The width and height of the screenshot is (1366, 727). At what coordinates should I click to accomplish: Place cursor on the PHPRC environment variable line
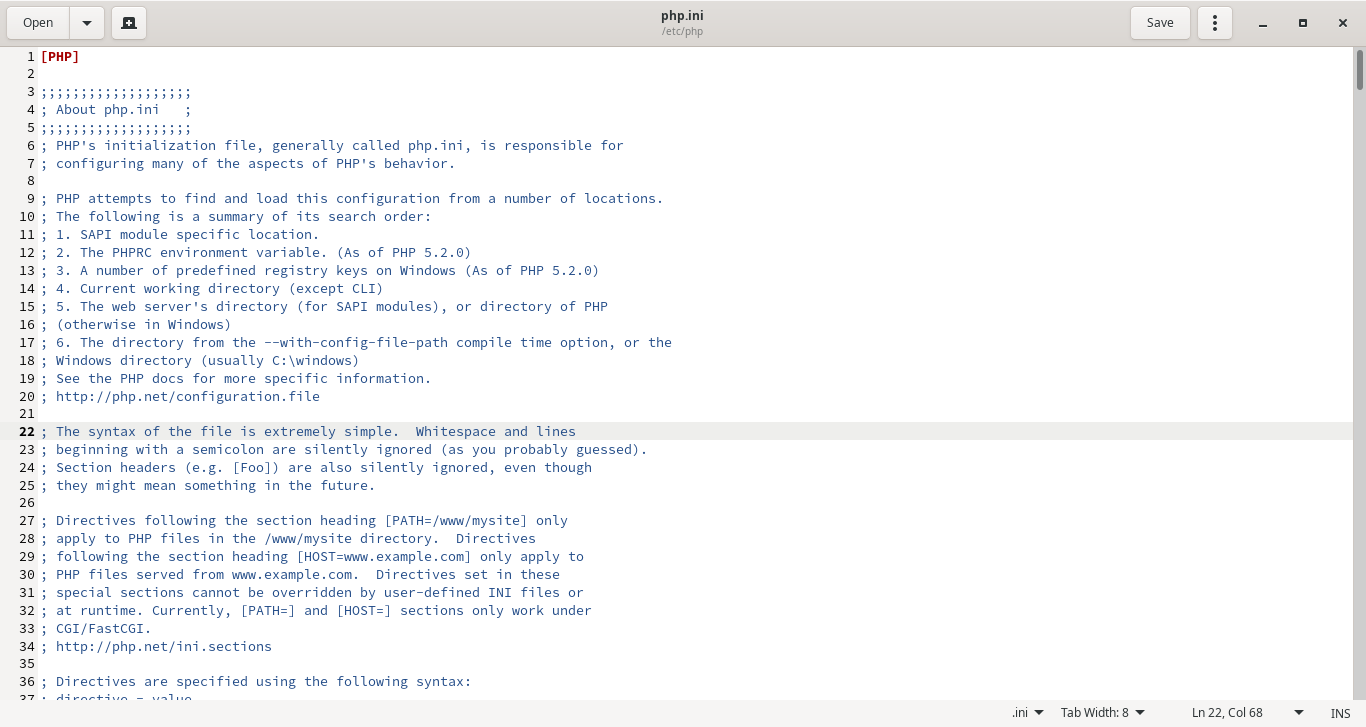[x=260, y=252]
